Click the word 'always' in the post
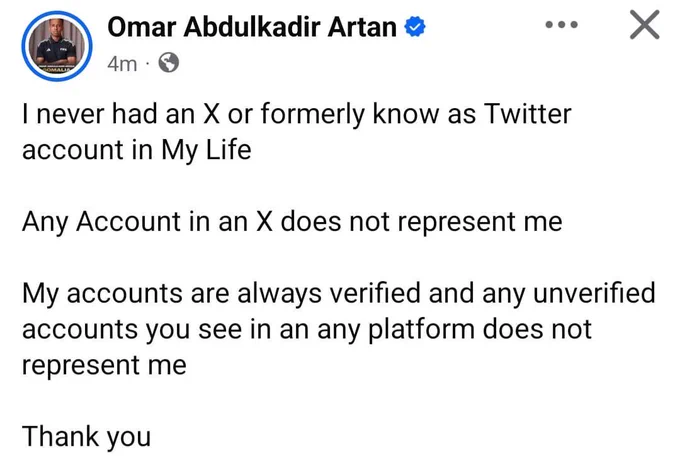680x456 pixels. point(279,294)
